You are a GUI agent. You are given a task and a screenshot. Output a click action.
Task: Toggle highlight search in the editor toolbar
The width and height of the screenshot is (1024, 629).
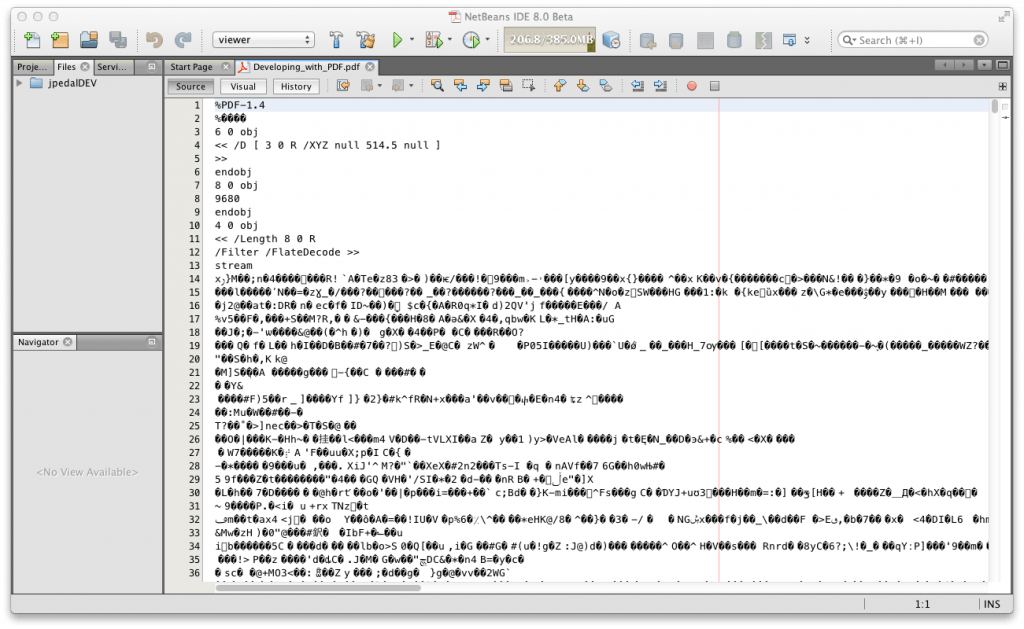505,86
